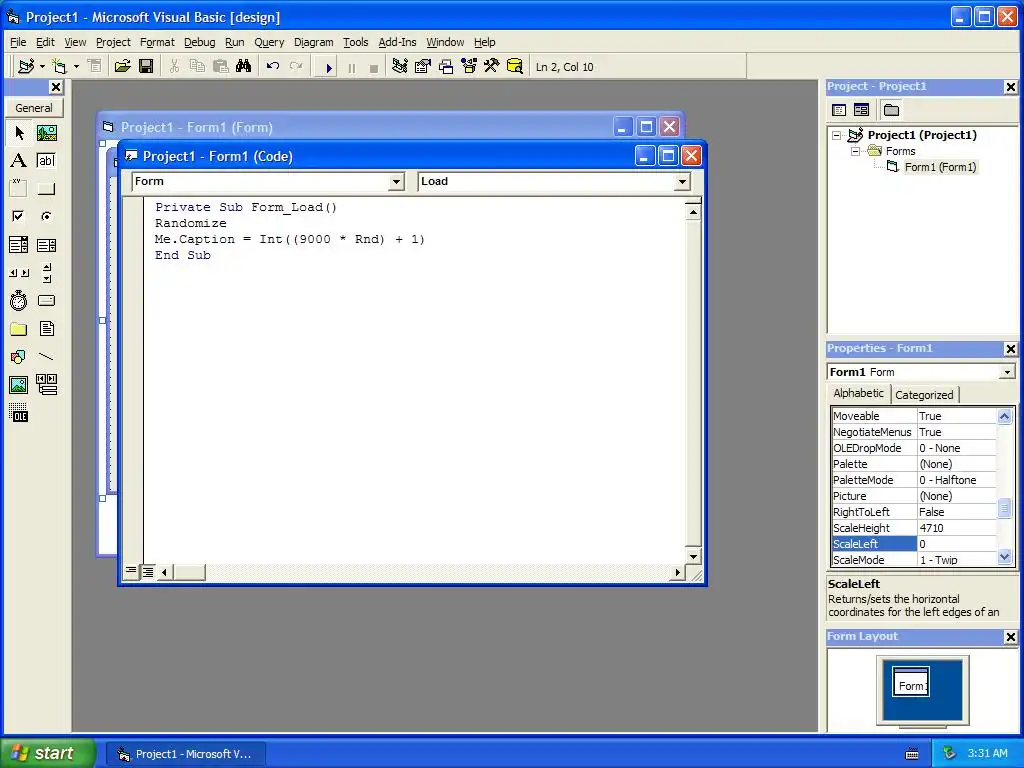The height and width of the screenshot is (768, 1024).
Task: Toggle Procedure View in code window
Action: [x=131, y=572]
